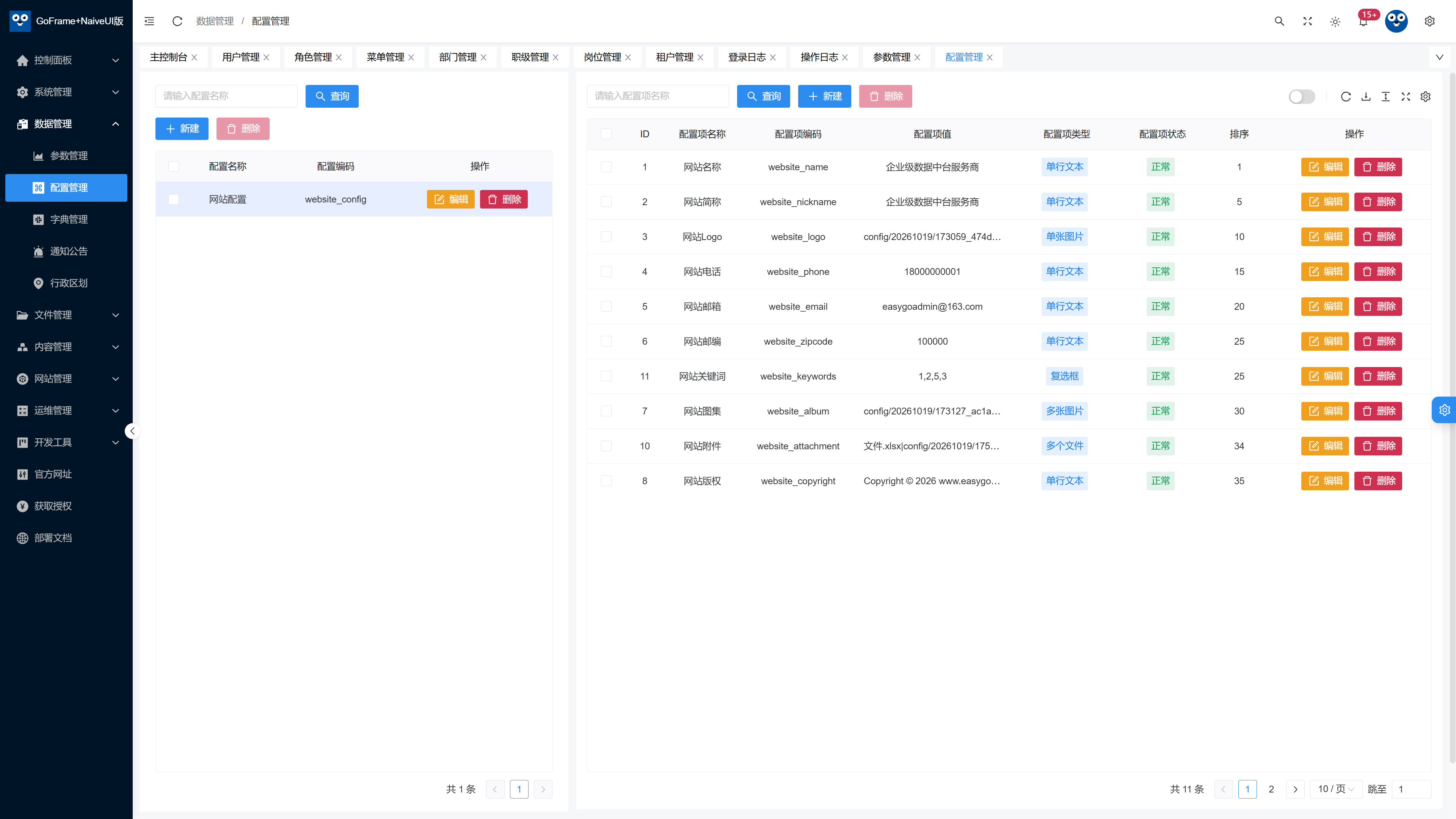The image size is (1456, 819).
Task: Toggle the switch above the config table
Action: click(x=1302, y=97)
